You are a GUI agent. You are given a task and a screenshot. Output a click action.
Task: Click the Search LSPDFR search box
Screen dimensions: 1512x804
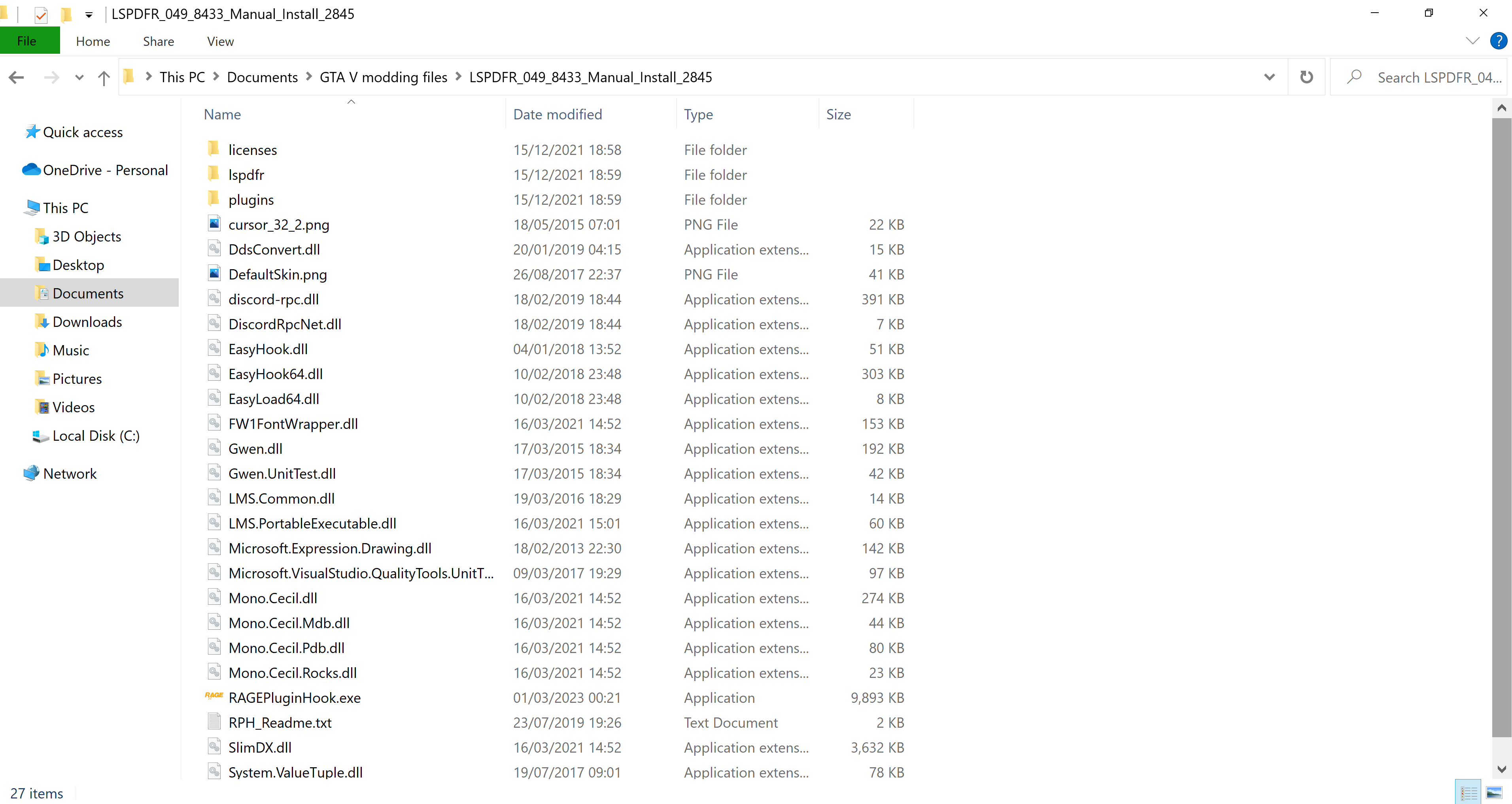1438,77
